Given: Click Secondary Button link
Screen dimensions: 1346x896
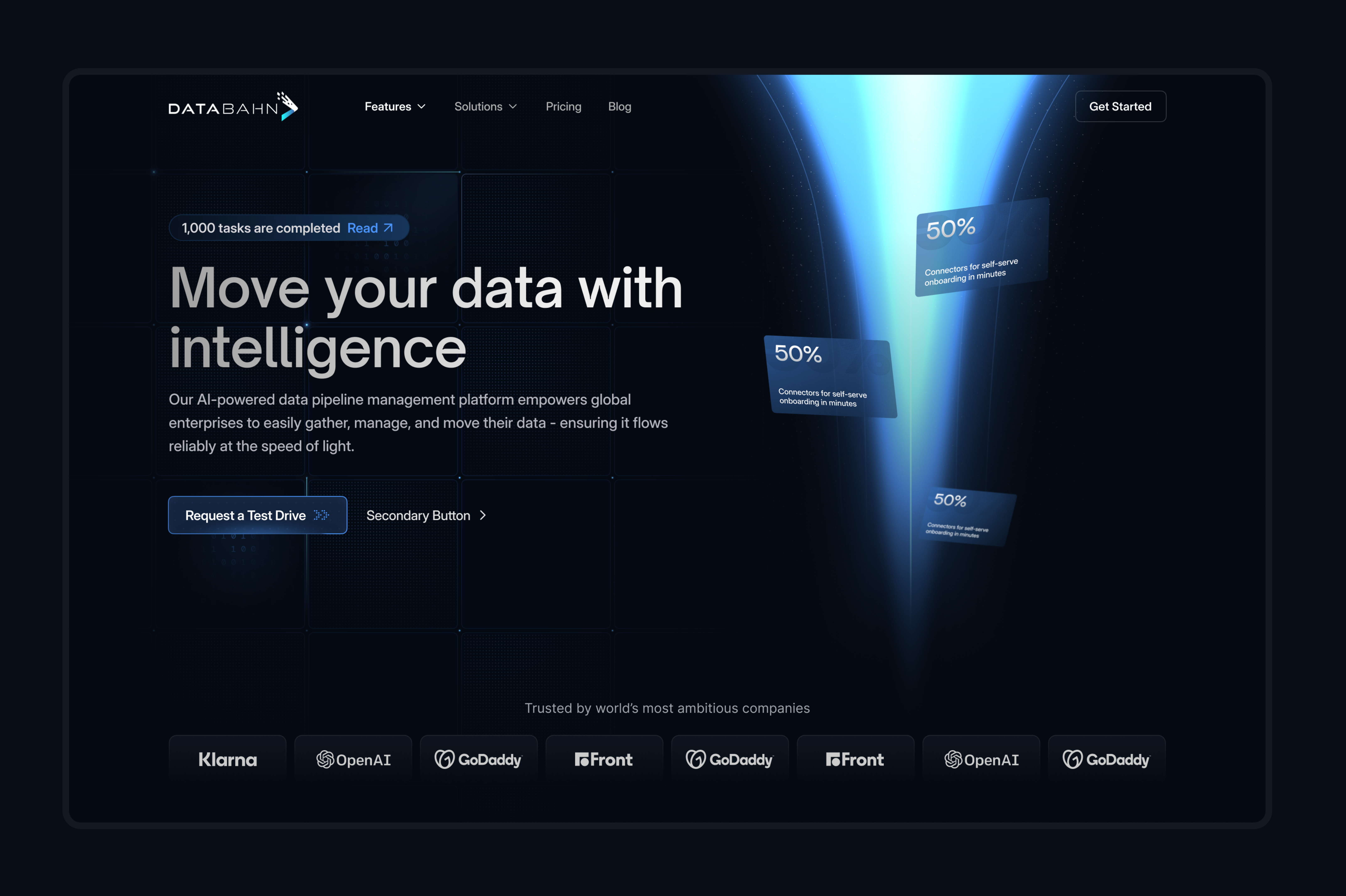Looking at the screenshot, I should (426, 516).
